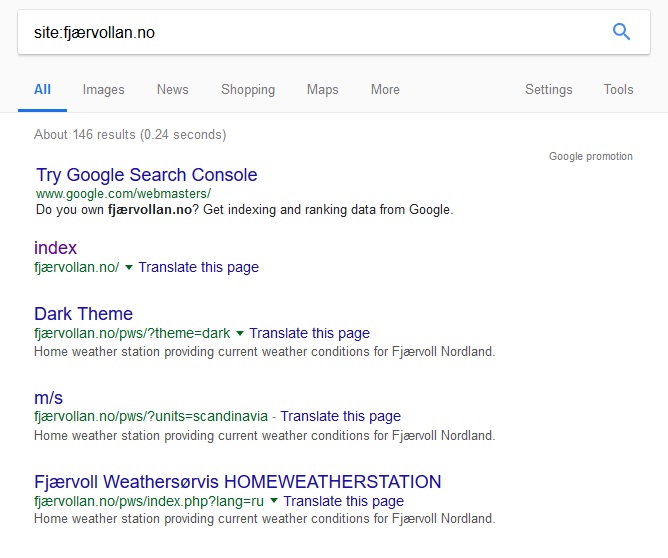Click the www.google.com/webmasters/ URL
This screenshot has height=558, width=668.
124,194
